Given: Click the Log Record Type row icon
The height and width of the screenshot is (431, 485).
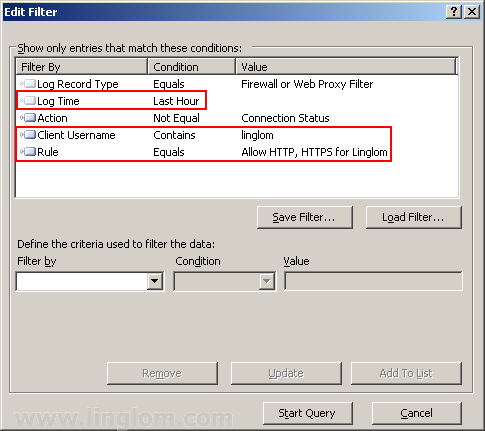Looking at the screenshot, I should click(28, 84).
